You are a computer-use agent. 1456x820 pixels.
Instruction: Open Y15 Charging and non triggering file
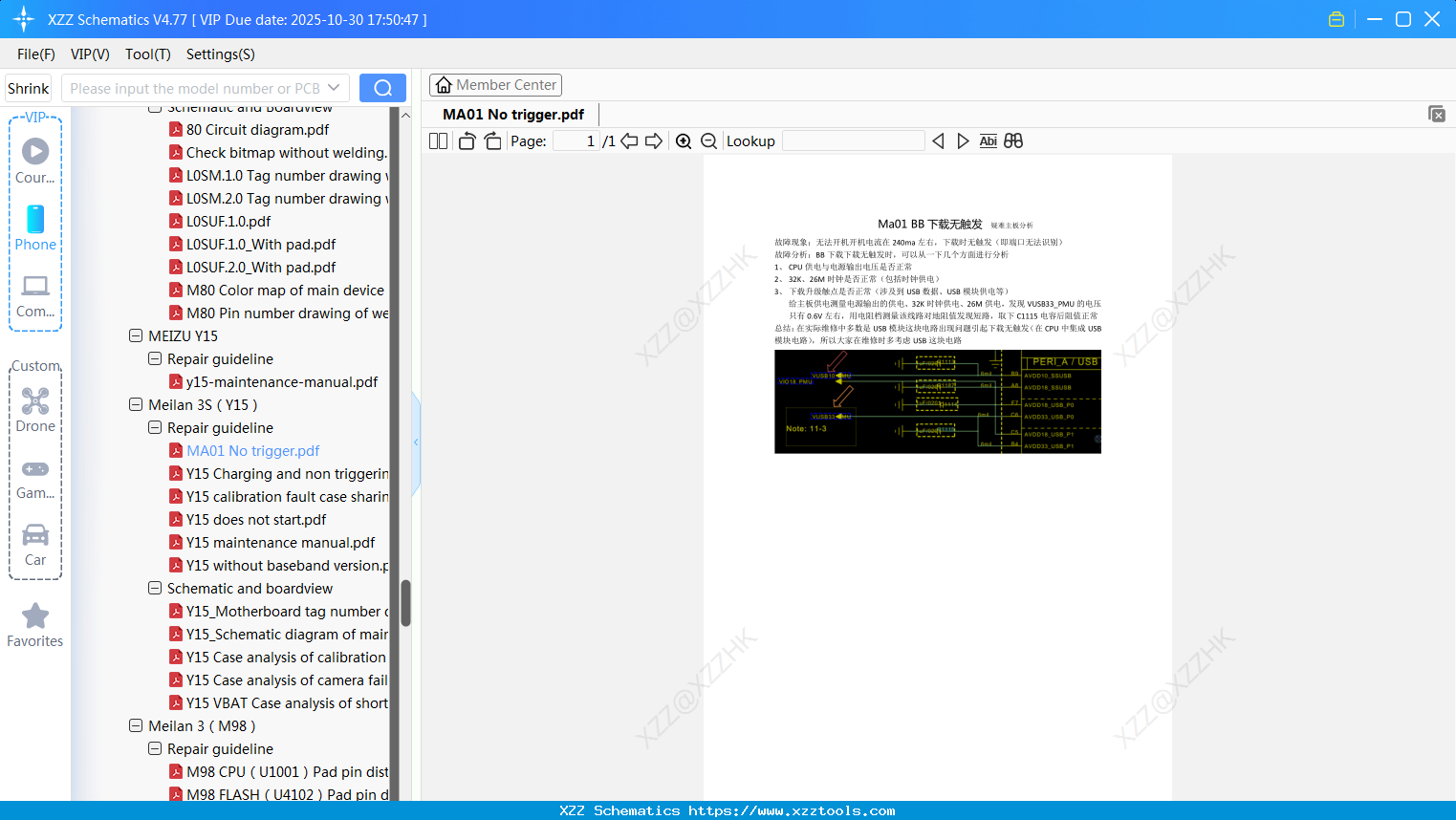pos(287,473)
